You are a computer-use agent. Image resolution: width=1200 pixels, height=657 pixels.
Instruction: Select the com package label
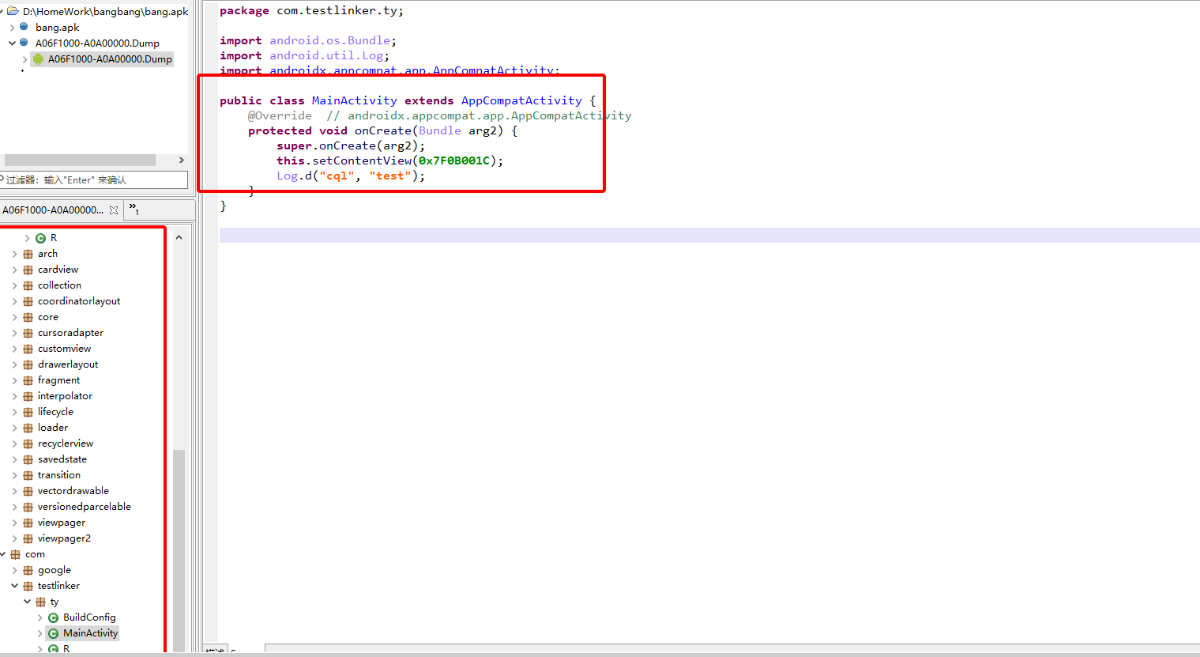point(35,554)
